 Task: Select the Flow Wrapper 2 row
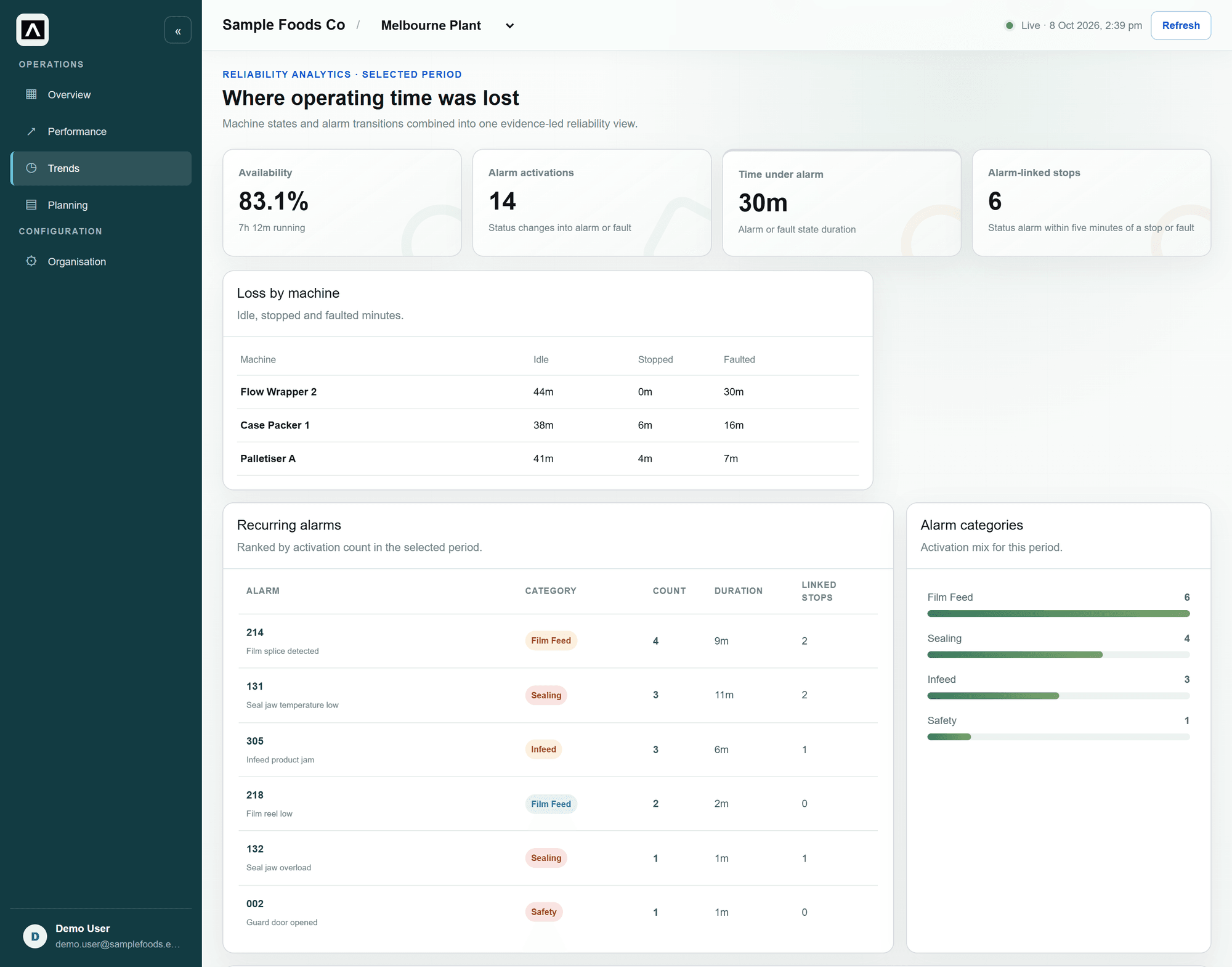click(548, 392)
